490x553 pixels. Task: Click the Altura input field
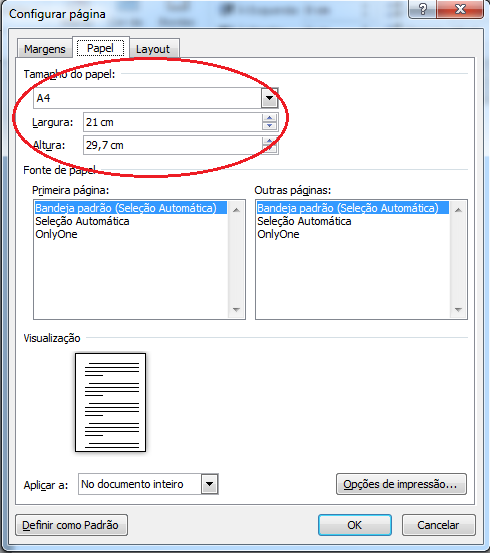[x=173, y=145]
